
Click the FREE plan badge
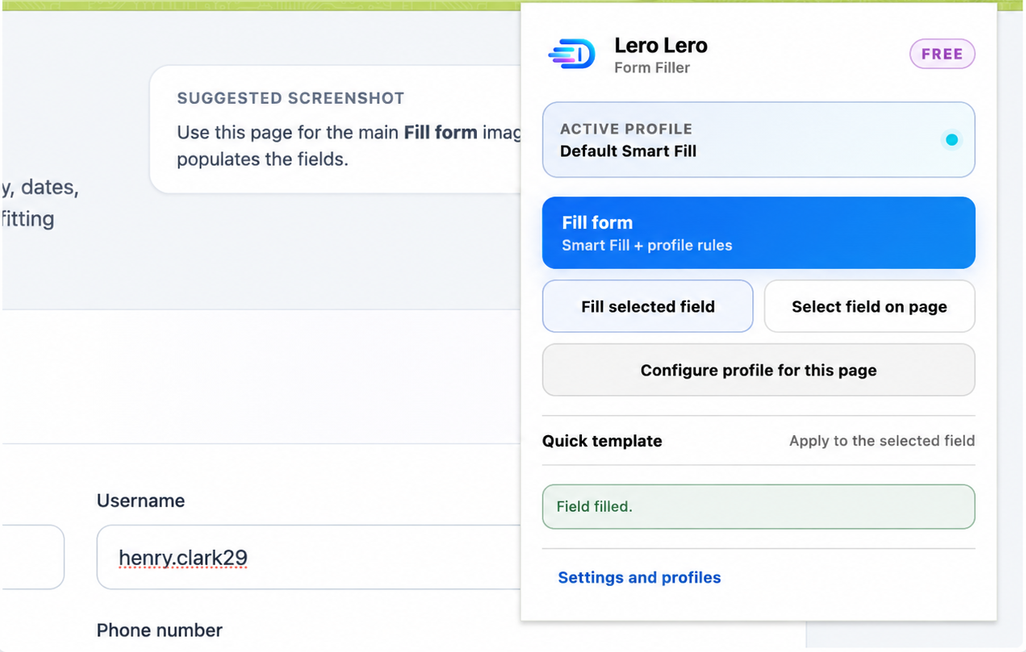pos(942,54)
